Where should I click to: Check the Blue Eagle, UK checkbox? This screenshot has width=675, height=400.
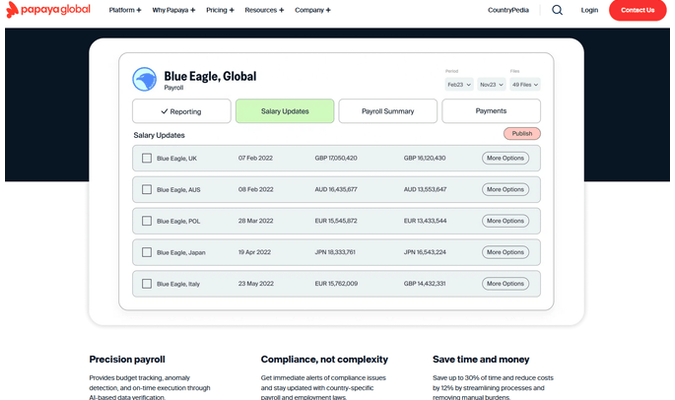click(147, 158)
